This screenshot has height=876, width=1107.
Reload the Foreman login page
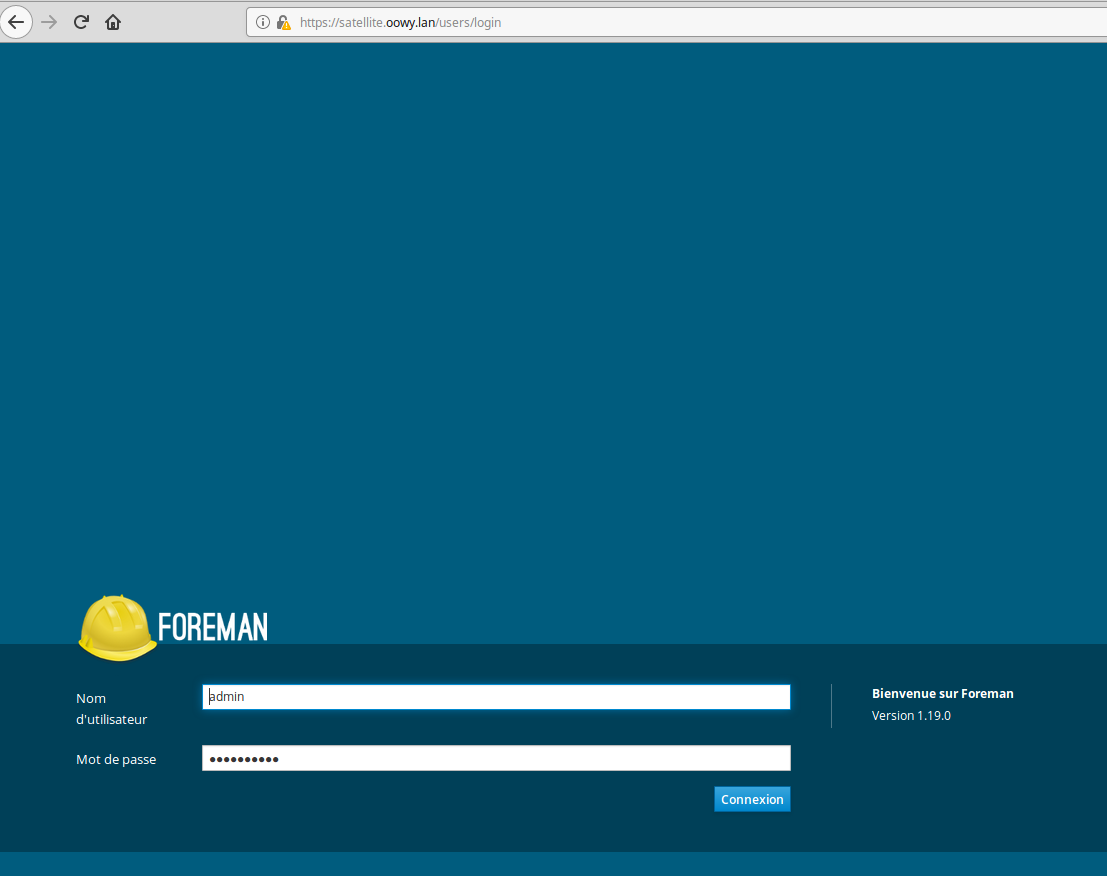(81, 22)
